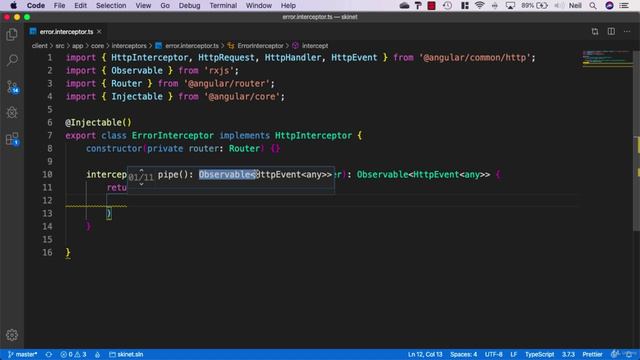
Task: Open the notifications bell in status bar
Action: click(629, 354)
